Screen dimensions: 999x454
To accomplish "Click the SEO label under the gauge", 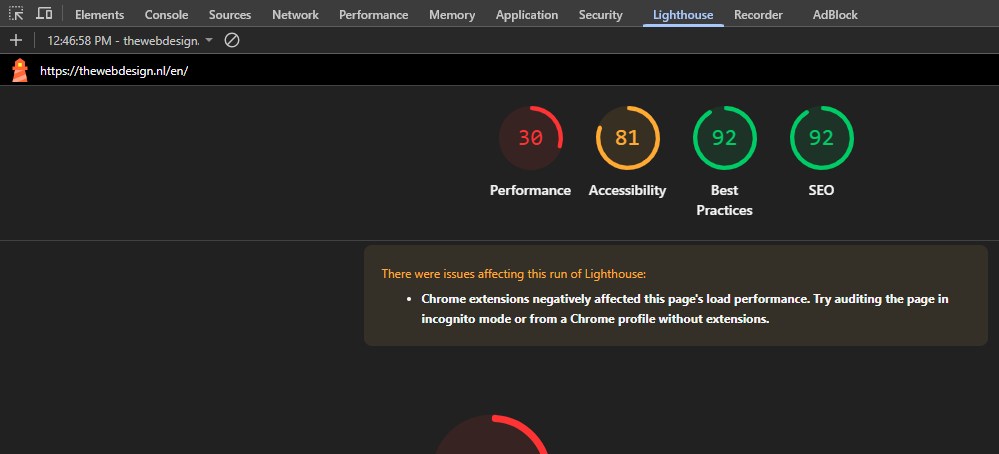I will click(x=821, y=190).
